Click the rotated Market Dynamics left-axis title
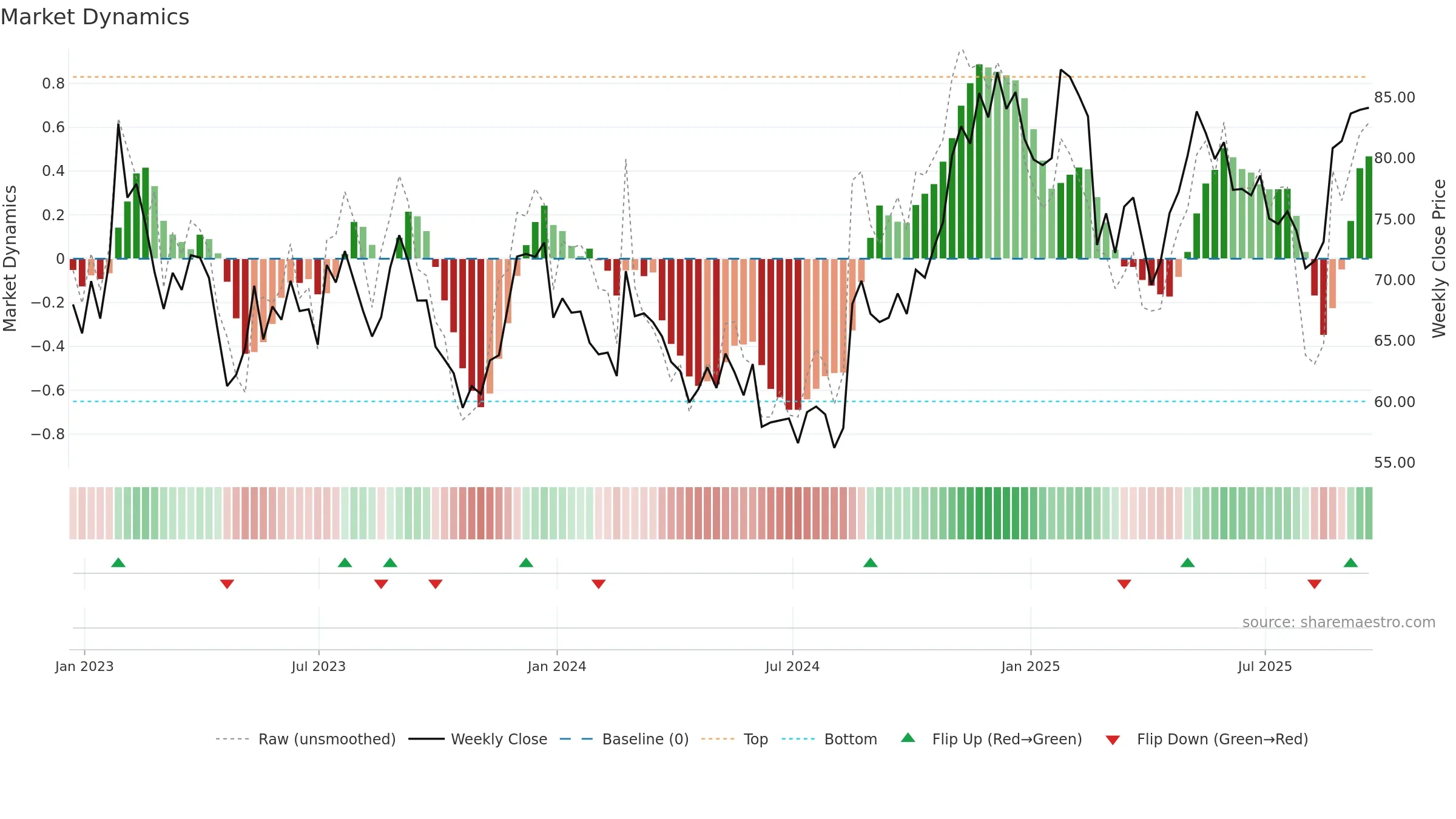 pos(10,258)
